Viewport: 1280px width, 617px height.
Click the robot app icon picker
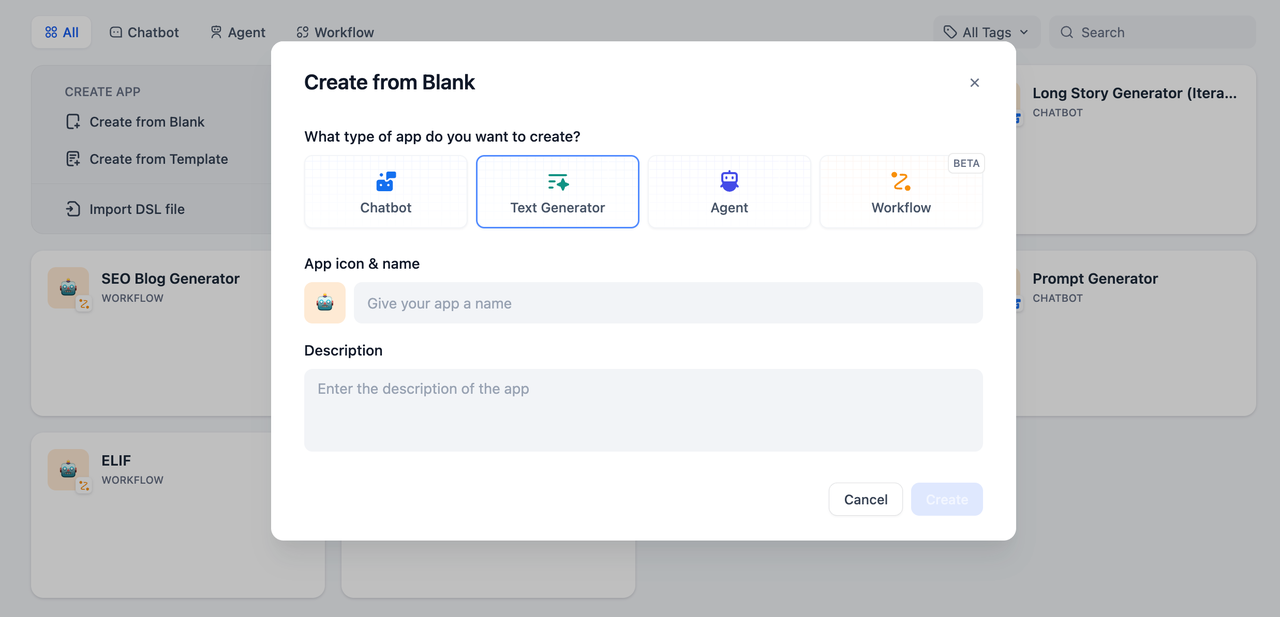coord(325,303)
